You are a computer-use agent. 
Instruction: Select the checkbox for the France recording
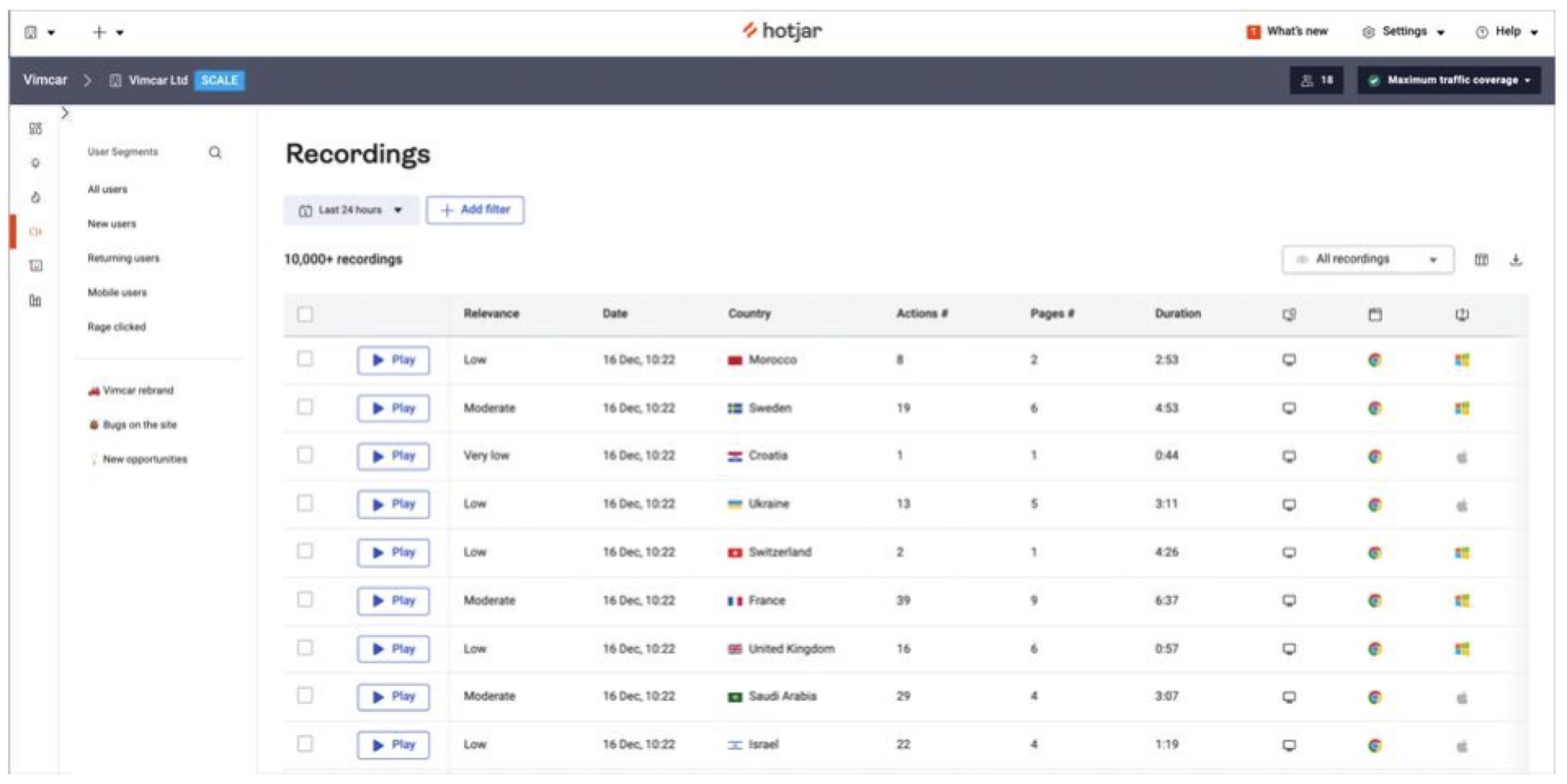tap(305, 600)
